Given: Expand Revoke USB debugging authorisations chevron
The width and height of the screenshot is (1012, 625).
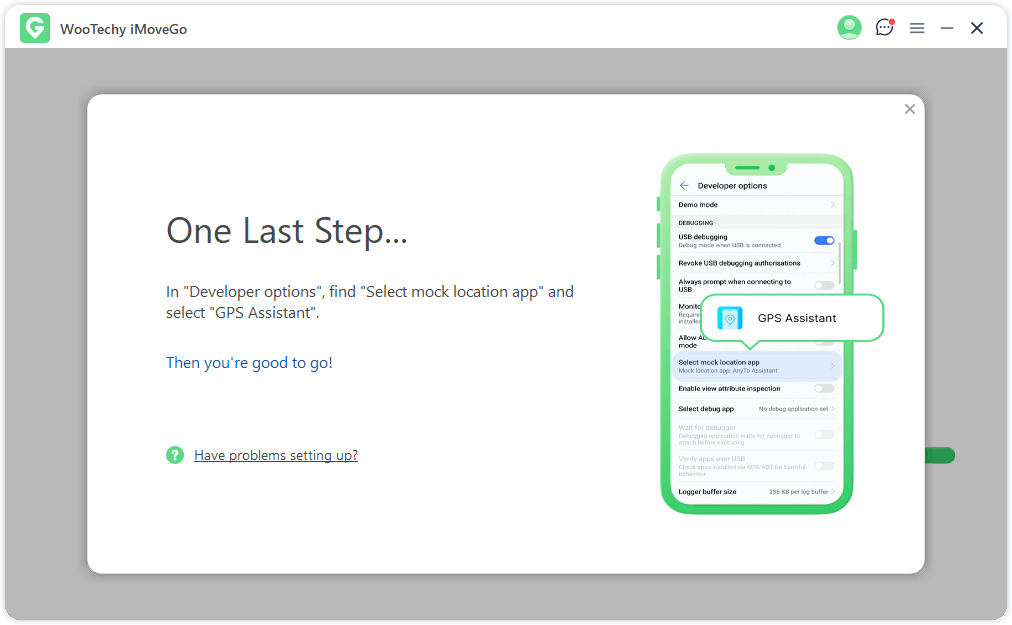Looking at the screenshot, I should (832, 263).
